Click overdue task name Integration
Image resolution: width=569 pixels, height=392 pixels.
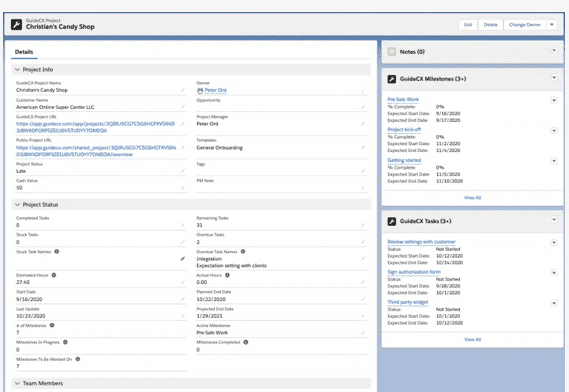[x=209, y=259]
